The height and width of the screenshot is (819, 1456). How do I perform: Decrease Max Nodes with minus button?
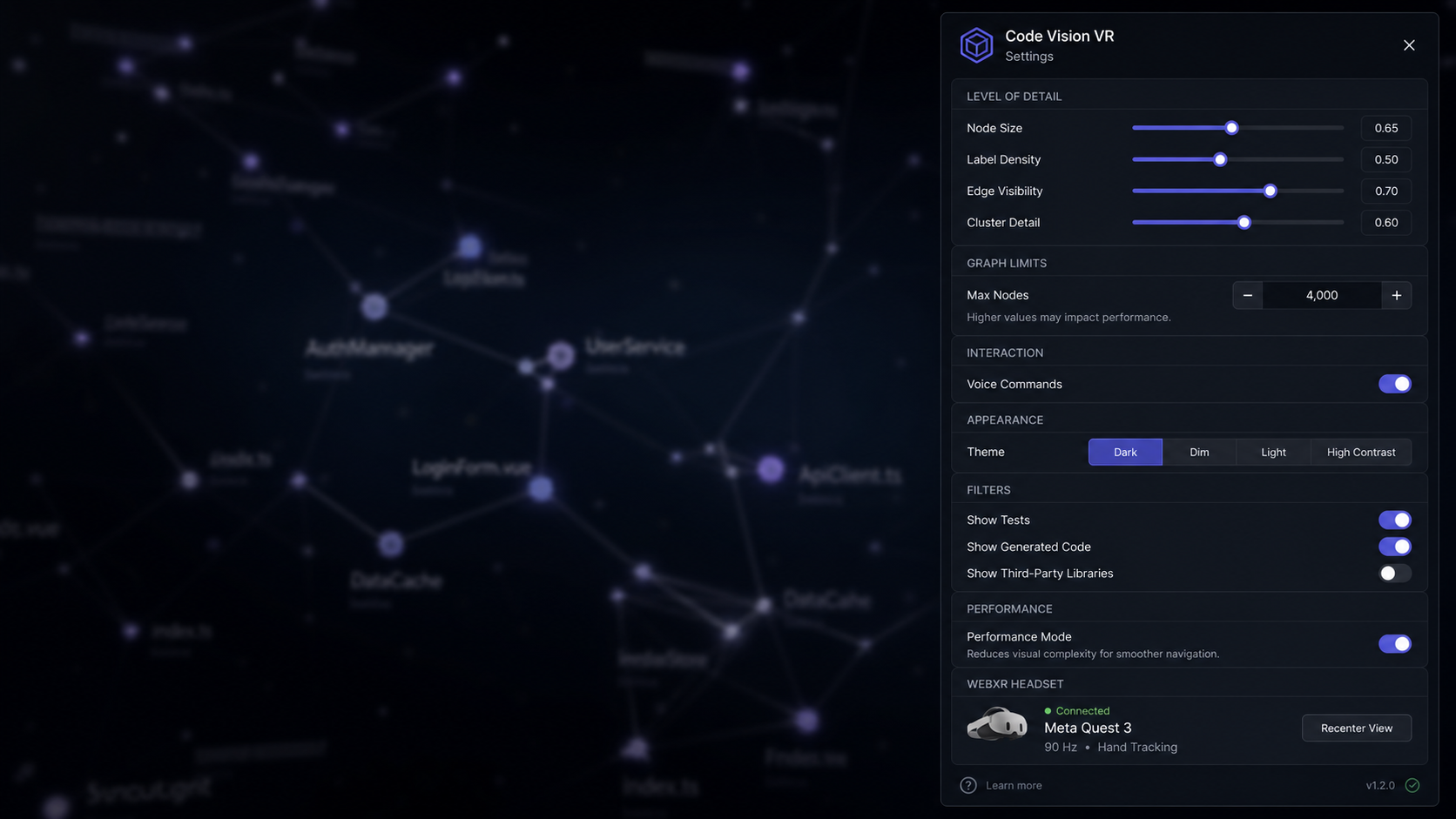(x=1248, y=295)
